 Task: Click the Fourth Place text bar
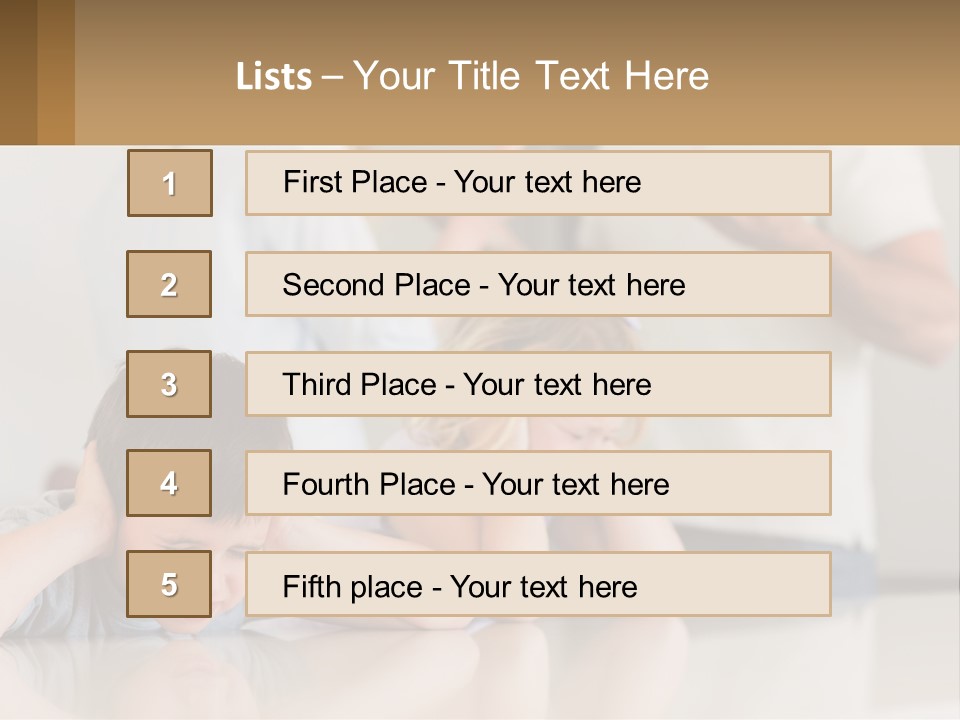(x=538, y=483)
